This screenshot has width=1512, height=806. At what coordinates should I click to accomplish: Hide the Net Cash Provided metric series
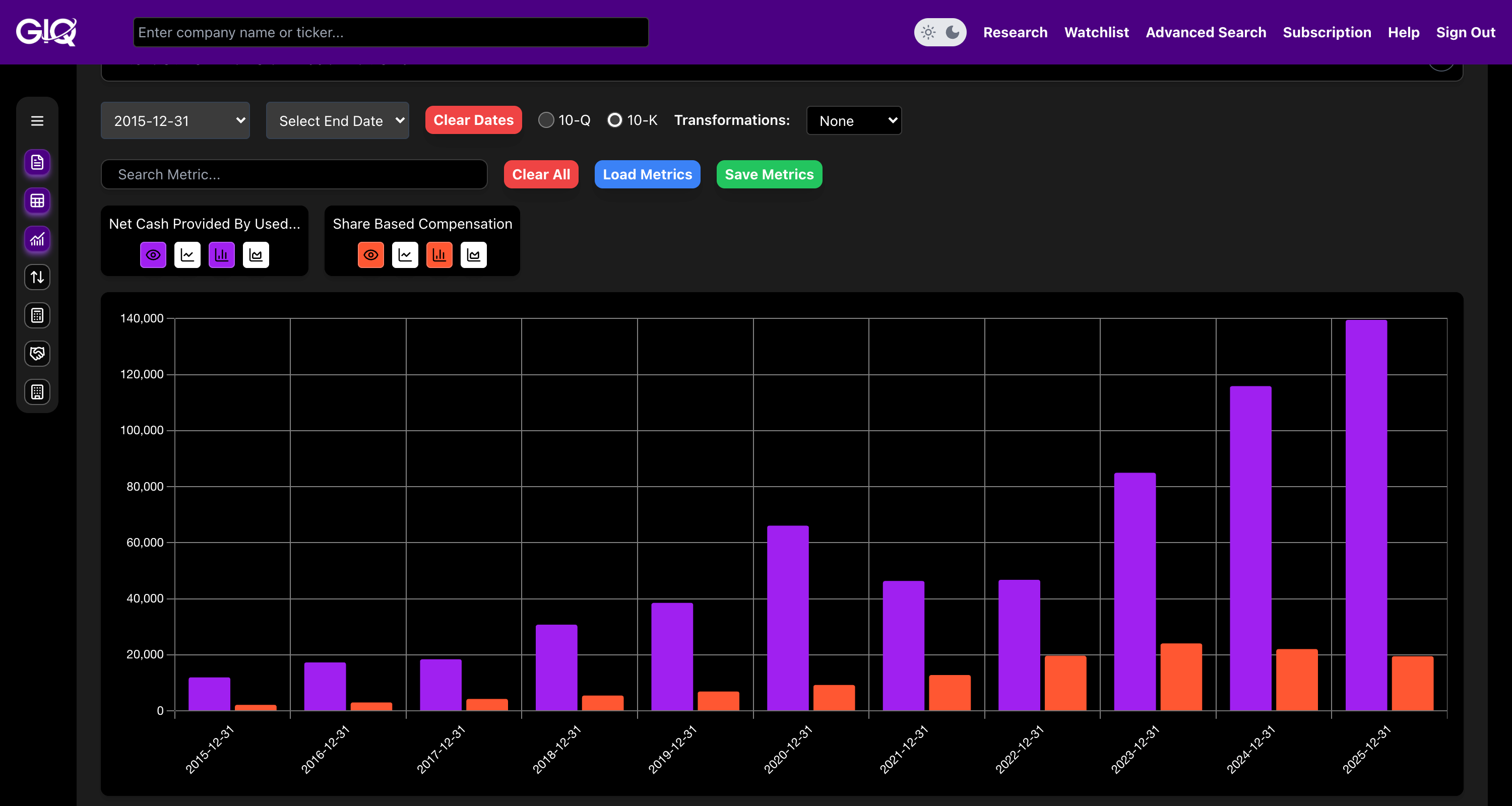point(153,255)
